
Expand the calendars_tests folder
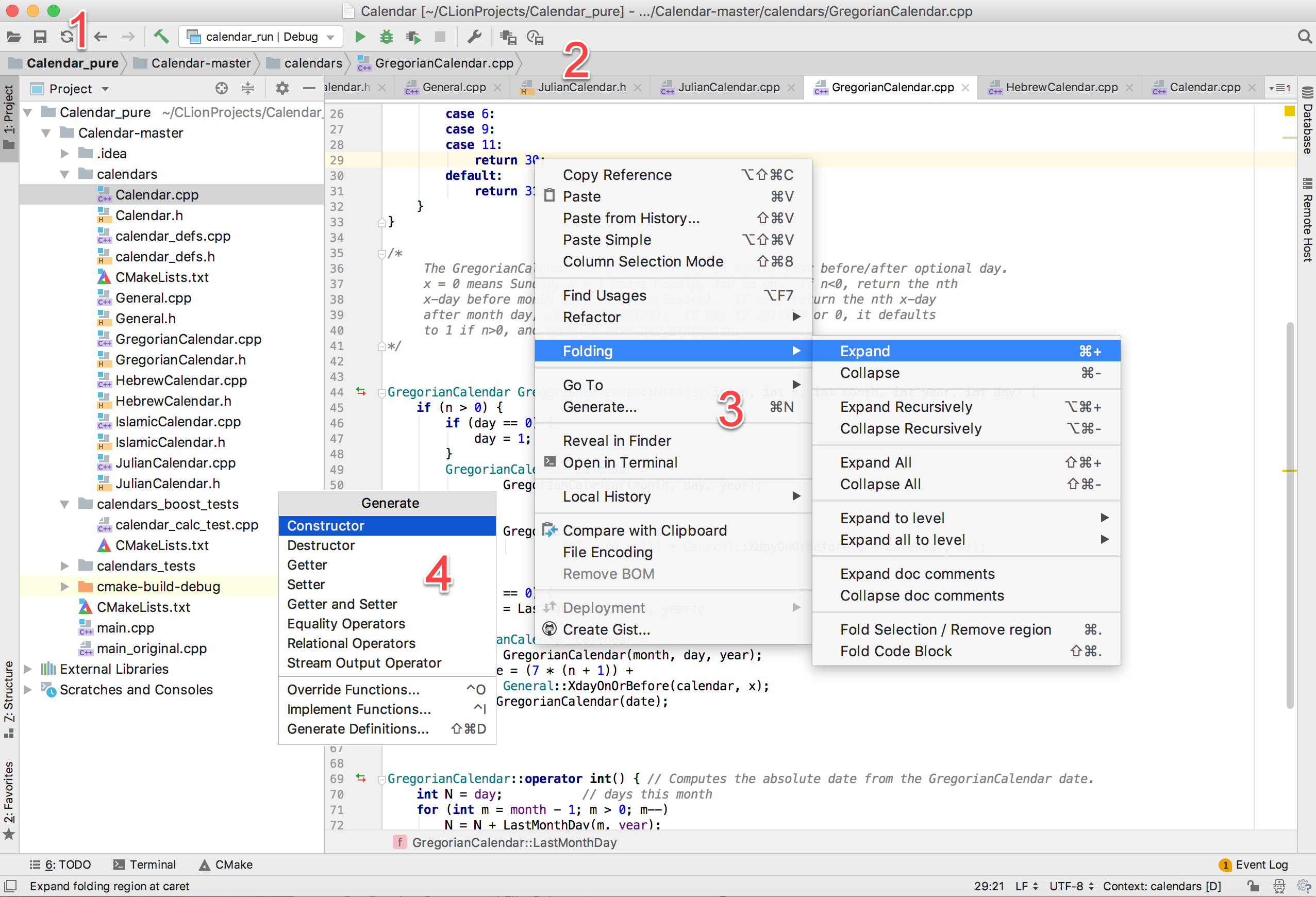pyautogui.click(x=64, y=566)
